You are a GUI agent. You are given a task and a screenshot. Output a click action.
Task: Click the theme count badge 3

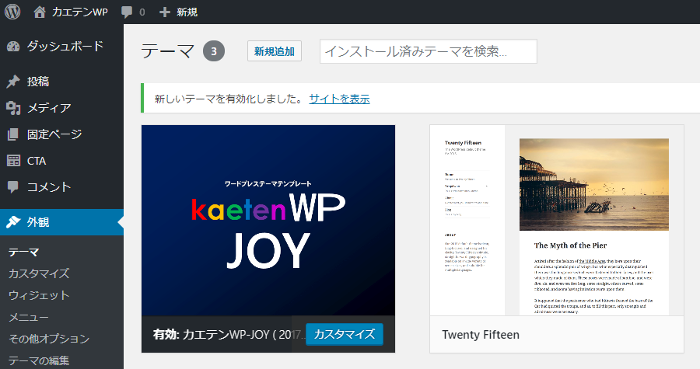click(x=214, y=51)
